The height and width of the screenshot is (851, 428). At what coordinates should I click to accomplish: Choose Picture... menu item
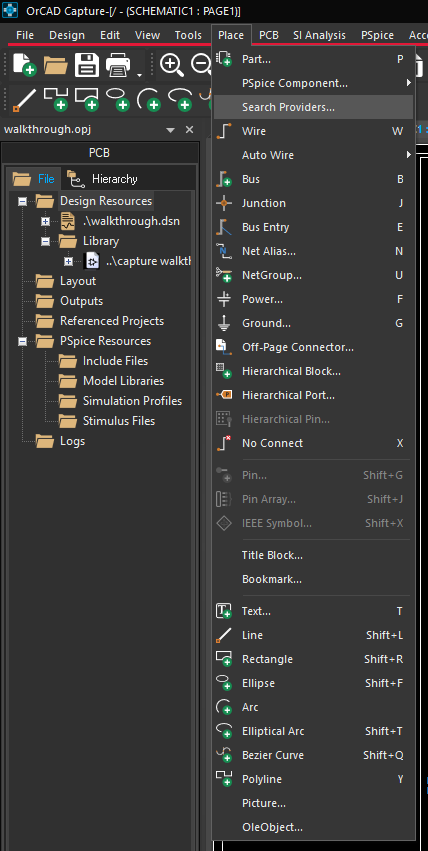(314, 803)
